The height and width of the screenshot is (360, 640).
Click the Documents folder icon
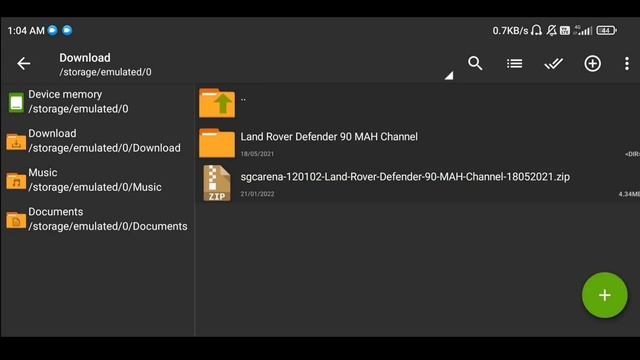[16, 220]
